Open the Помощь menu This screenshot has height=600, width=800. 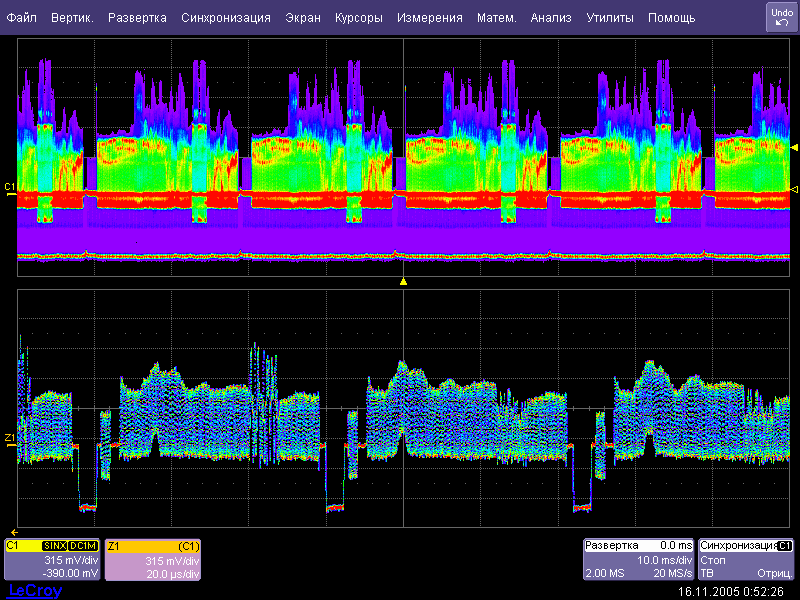[671, 18]
